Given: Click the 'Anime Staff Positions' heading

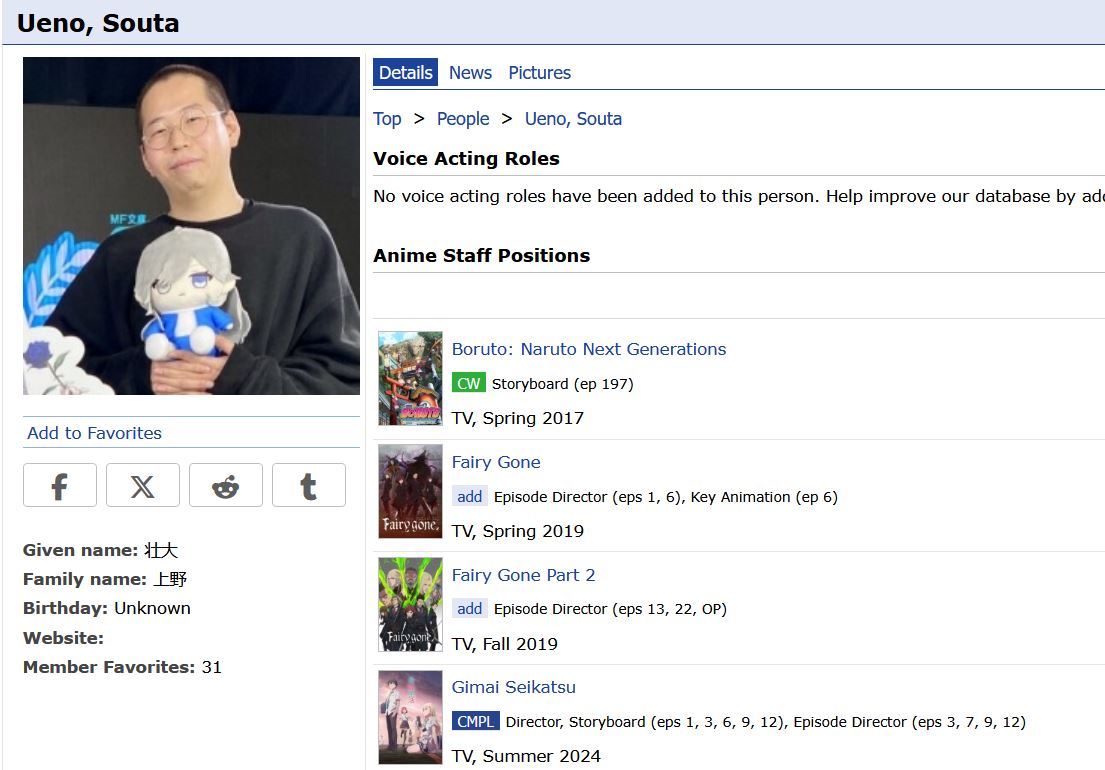Looking at the screenshot, I should pyautogui.click(x=481, y=255).
